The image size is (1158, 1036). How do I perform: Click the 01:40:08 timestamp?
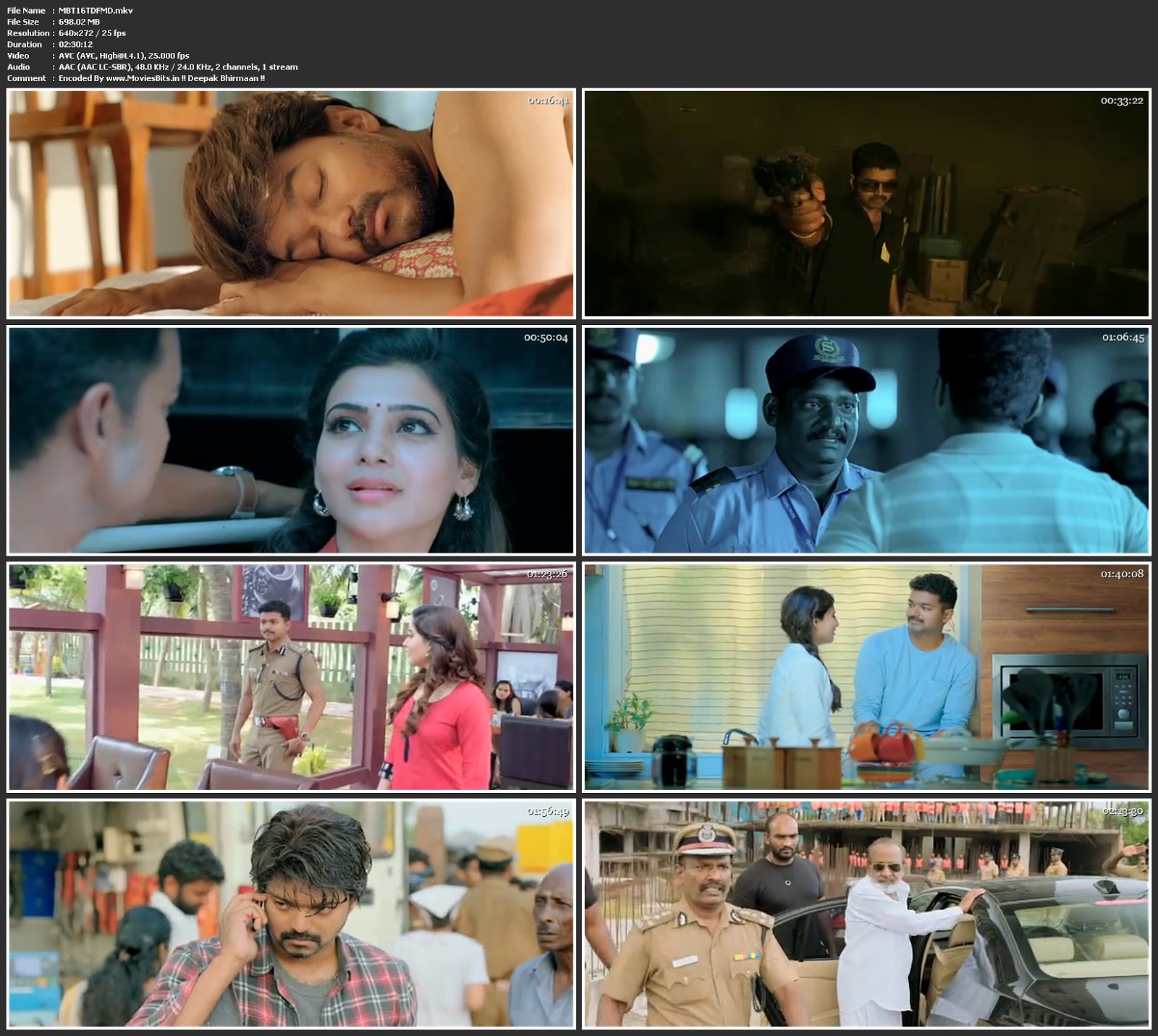[1122, 574]
